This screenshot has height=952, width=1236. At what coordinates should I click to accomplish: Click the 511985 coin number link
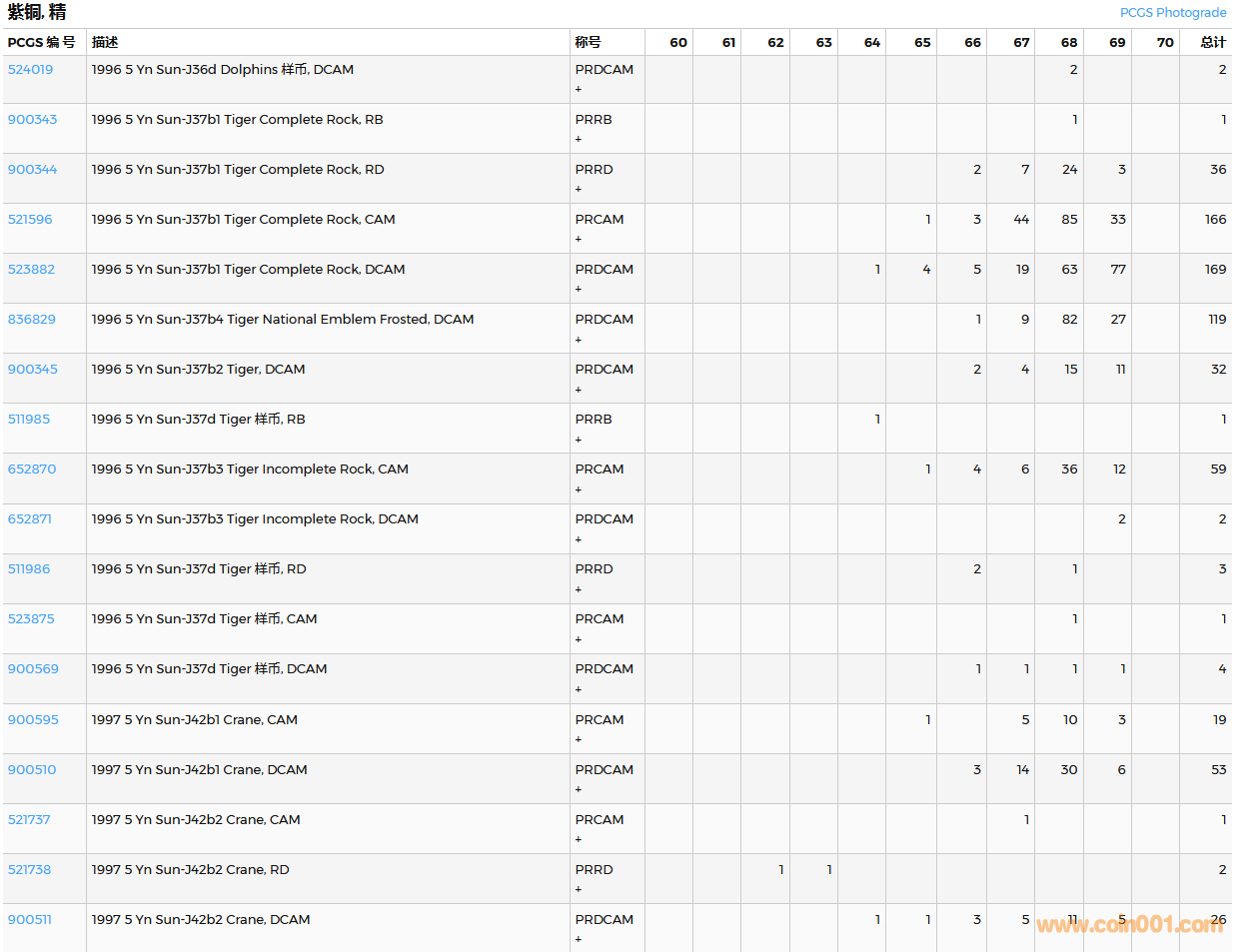[29, 420]
